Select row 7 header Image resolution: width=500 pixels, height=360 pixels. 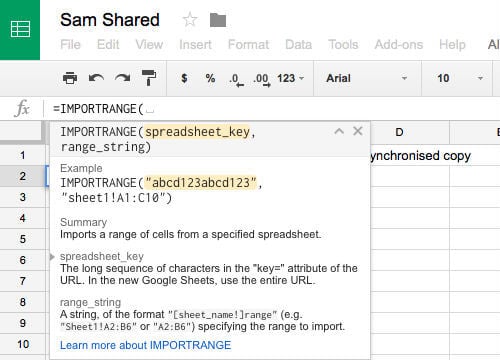pos(22,281)
